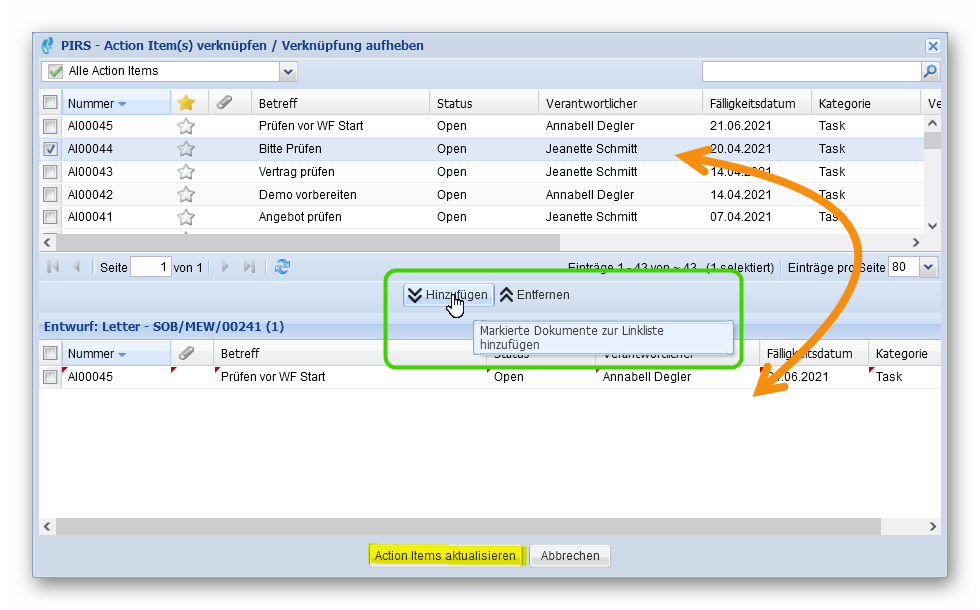Open the Alle Action Items dropdown
The image size is (980, 610).
point(288,71)
